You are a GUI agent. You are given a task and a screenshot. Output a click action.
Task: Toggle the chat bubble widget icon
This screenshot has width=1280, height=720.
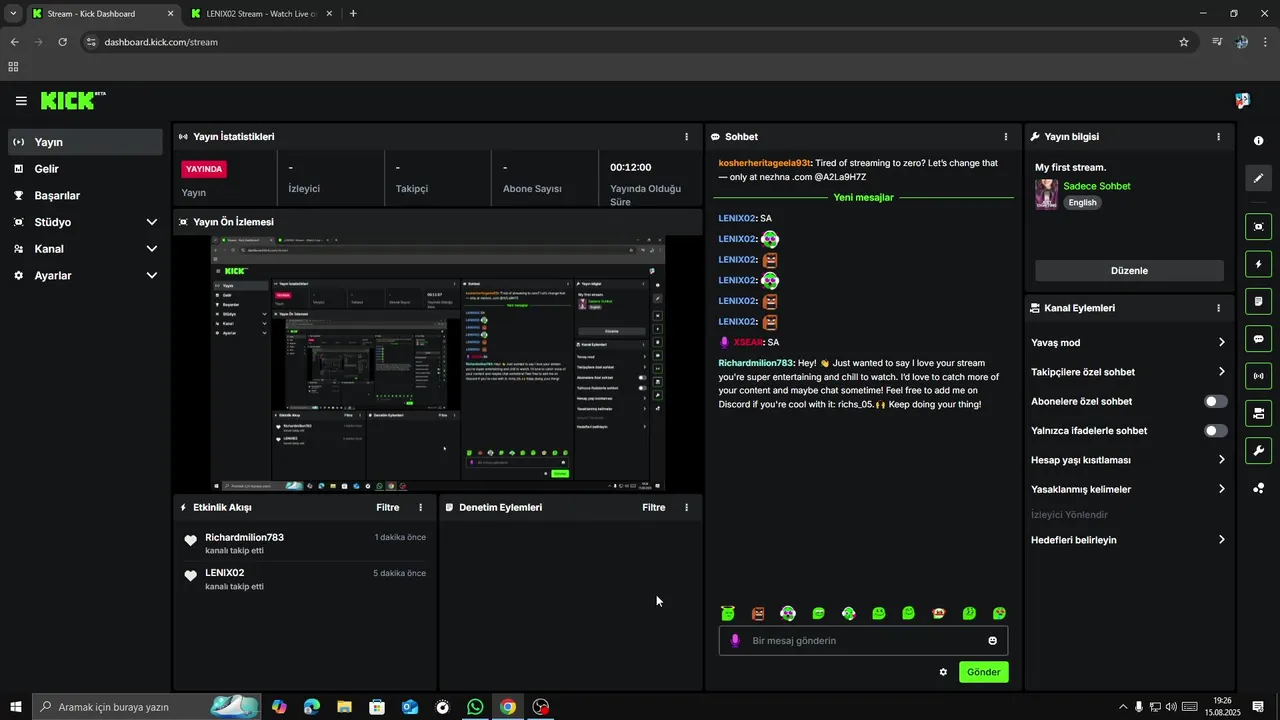pyautogui.click(x=1258, y=339)
